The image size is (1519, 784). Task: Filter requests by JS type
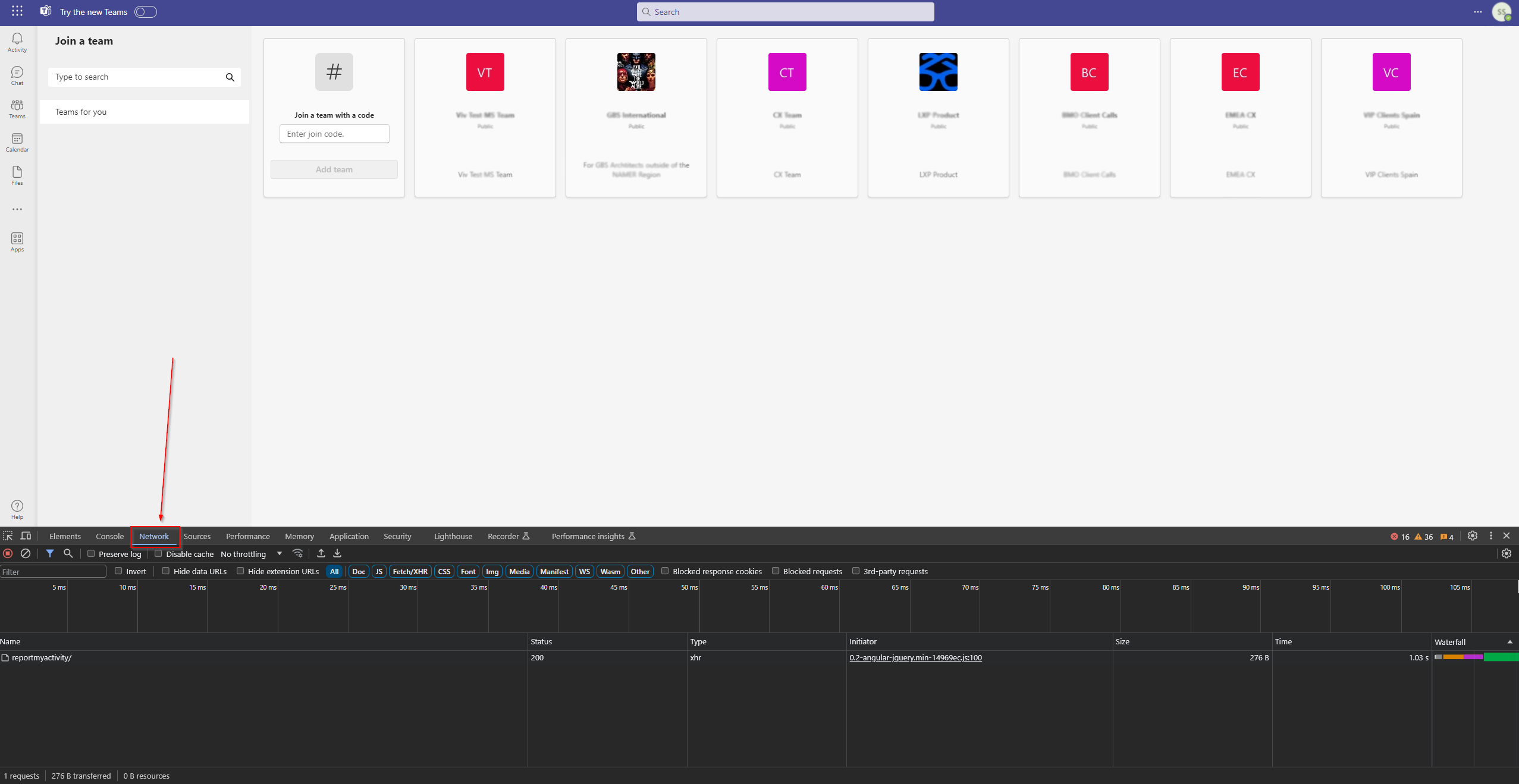point(379,571)
